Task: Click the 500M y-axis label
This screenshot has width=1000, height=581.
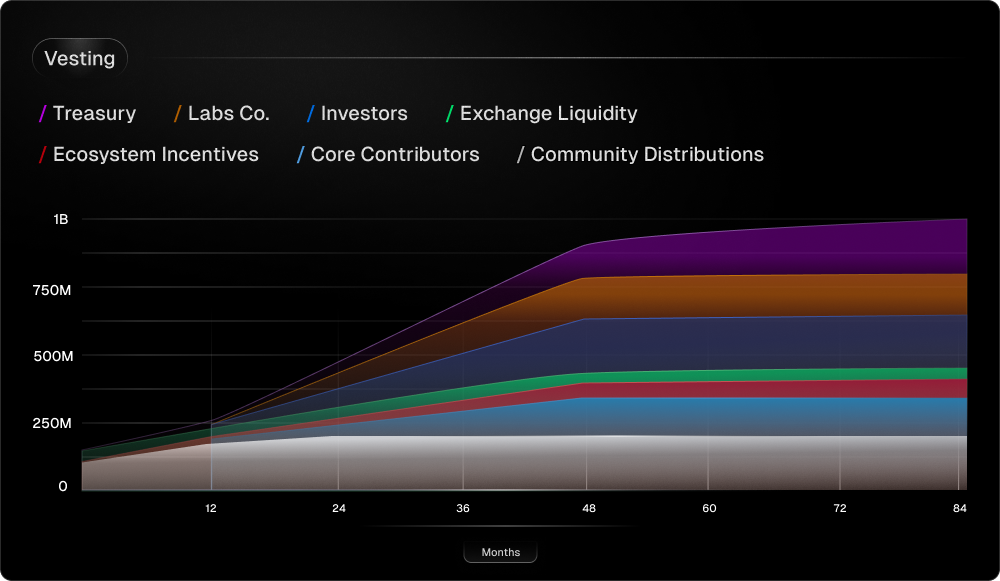Action: click(x=52, y=356)
